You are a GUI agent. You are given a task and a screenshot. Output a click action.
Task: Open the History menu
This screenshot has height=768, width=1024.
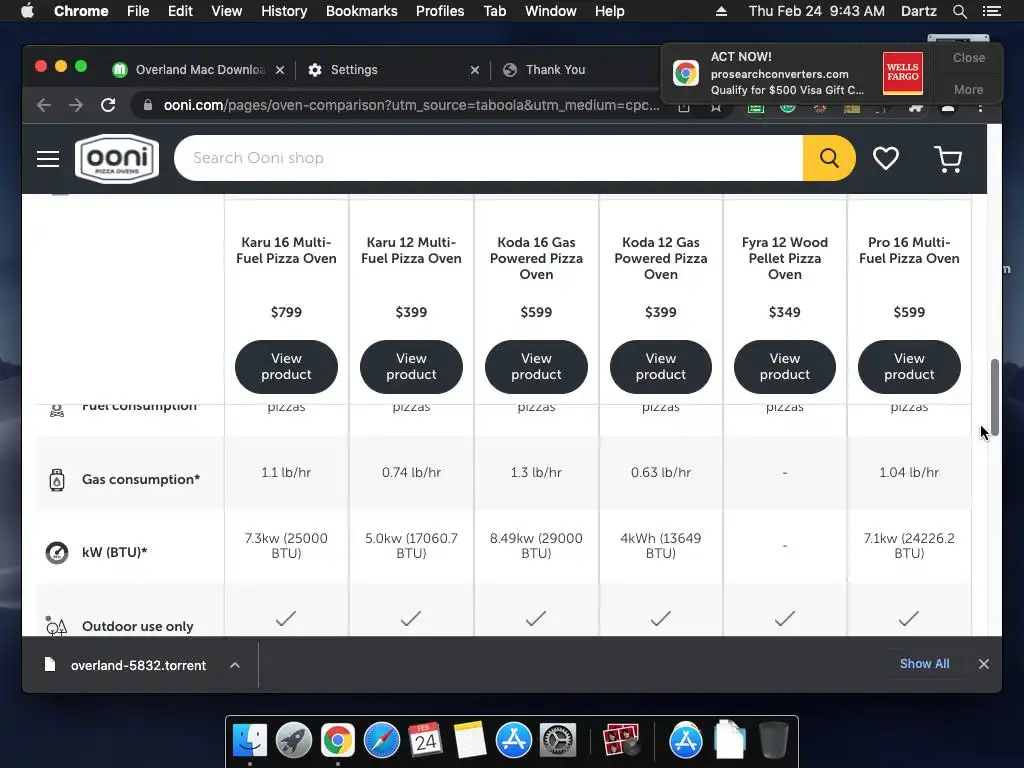click(x=284, y=11)
